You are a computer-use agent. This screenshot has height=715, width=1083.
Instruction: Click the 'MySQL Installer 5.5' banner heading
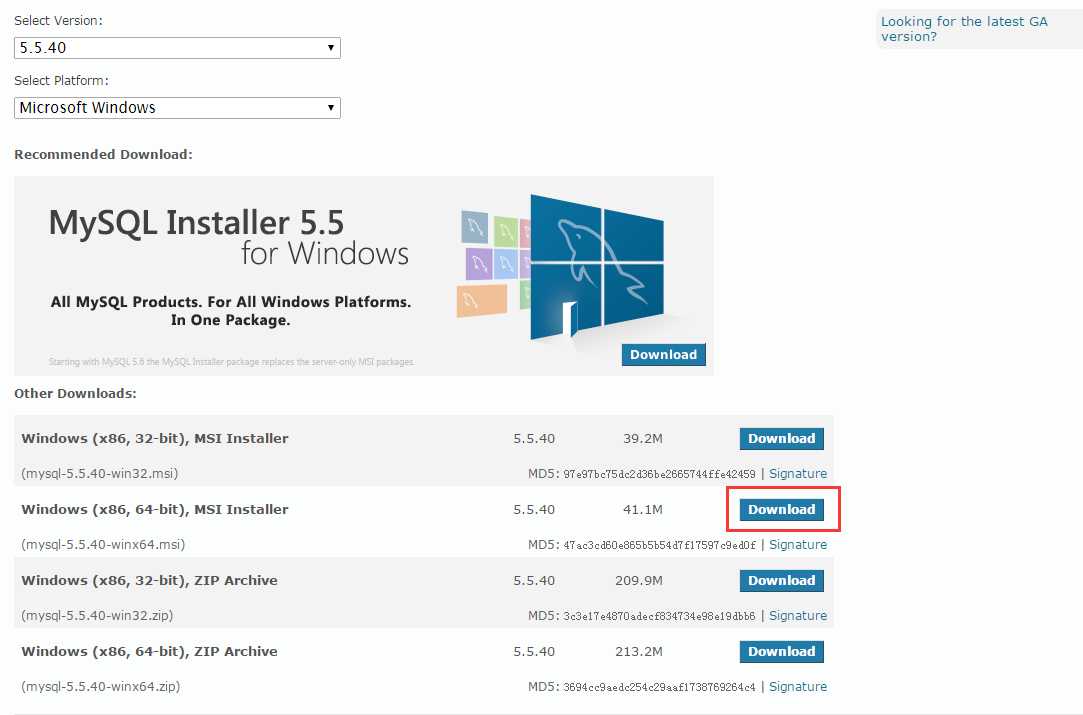[196, 223]
